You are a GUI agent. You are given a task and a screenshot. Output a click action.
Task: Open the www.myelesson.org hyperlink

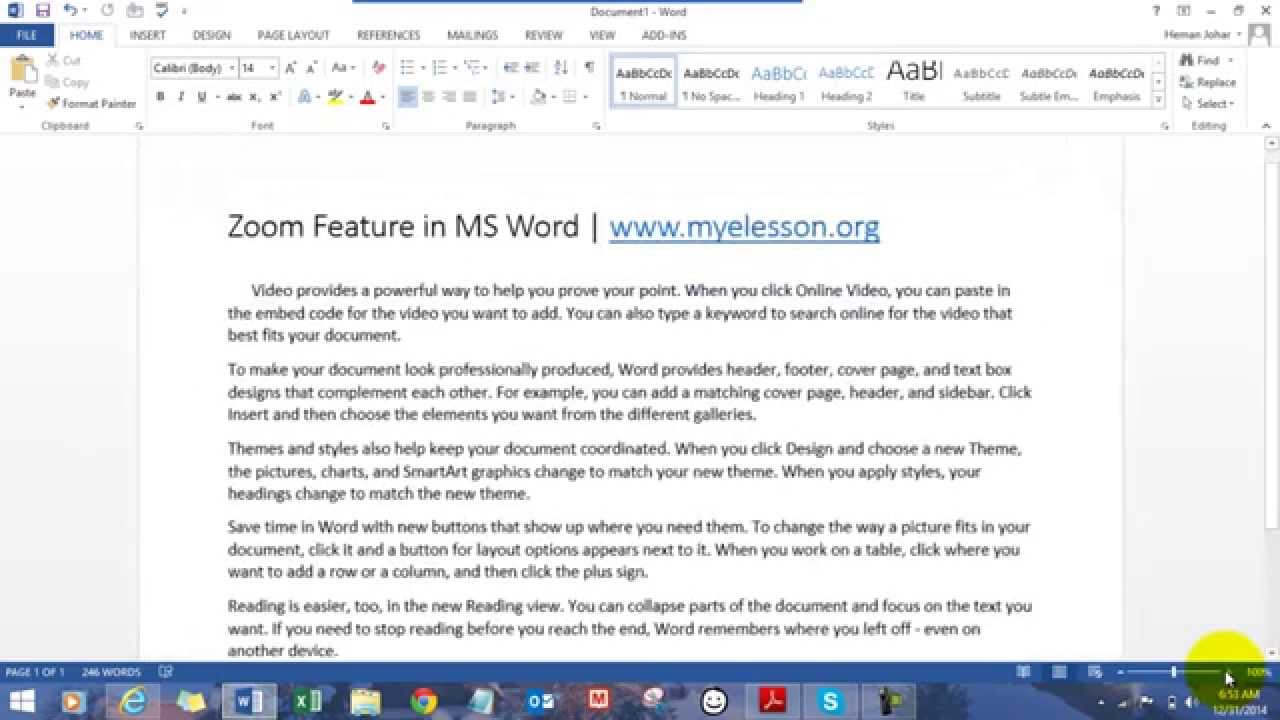pyautogui.click(x=744, y=227)
